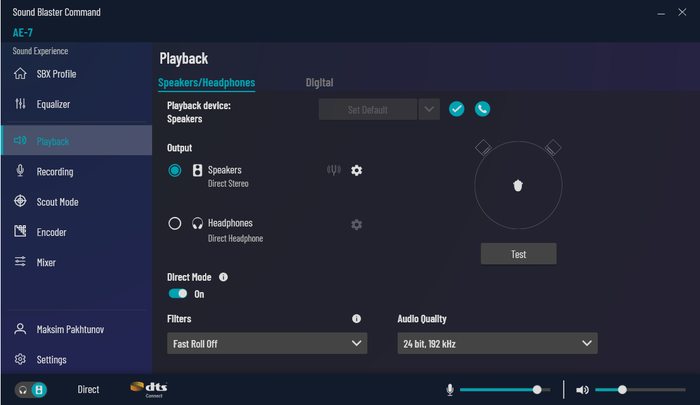Minimize the Sound Blaster Command window
The image size is (700, 405).
pos(661,13)
